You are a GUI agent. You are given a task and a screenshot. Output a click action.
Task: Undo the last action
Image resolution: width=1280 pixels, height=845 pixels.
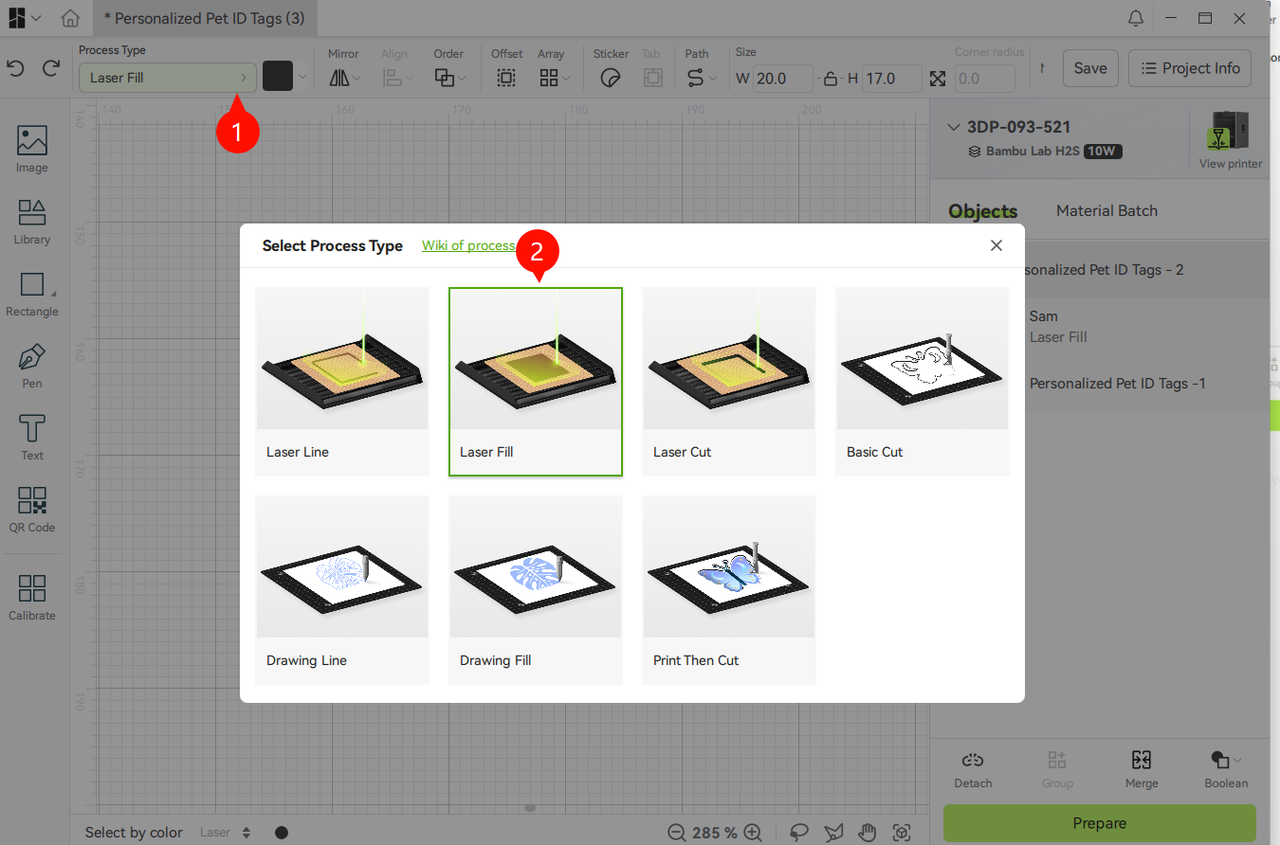pos(15,68)
